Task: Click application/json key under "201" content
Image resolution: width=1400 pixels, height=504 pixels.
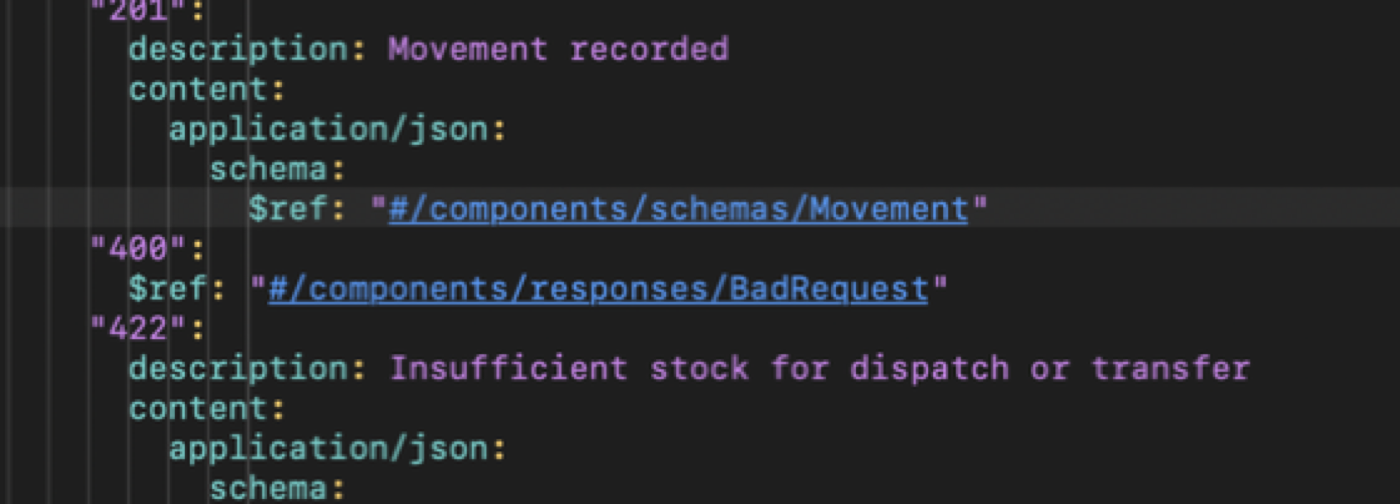Action: (328, 130)
